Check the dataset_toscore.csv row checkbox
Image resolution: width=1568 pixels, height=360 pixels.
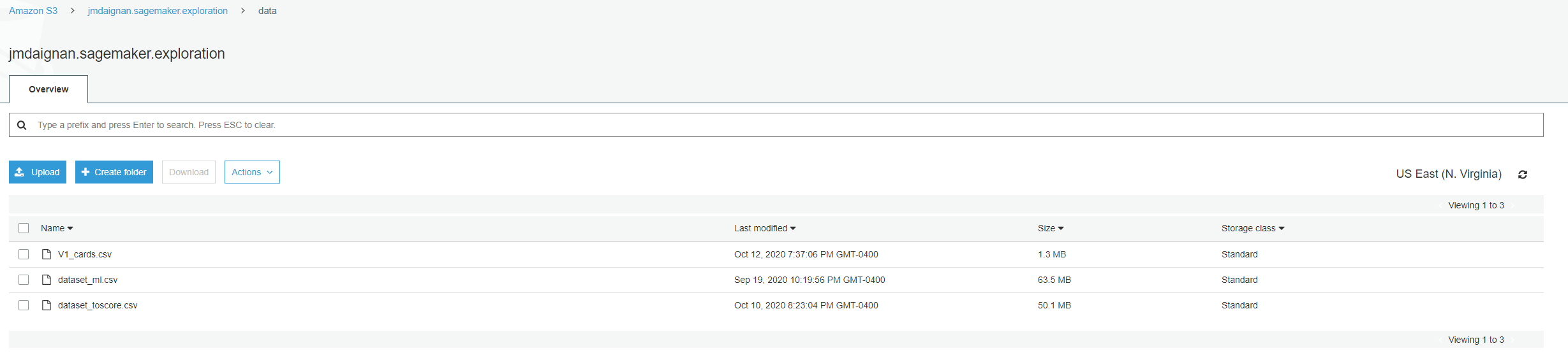(x=24, y=305)
